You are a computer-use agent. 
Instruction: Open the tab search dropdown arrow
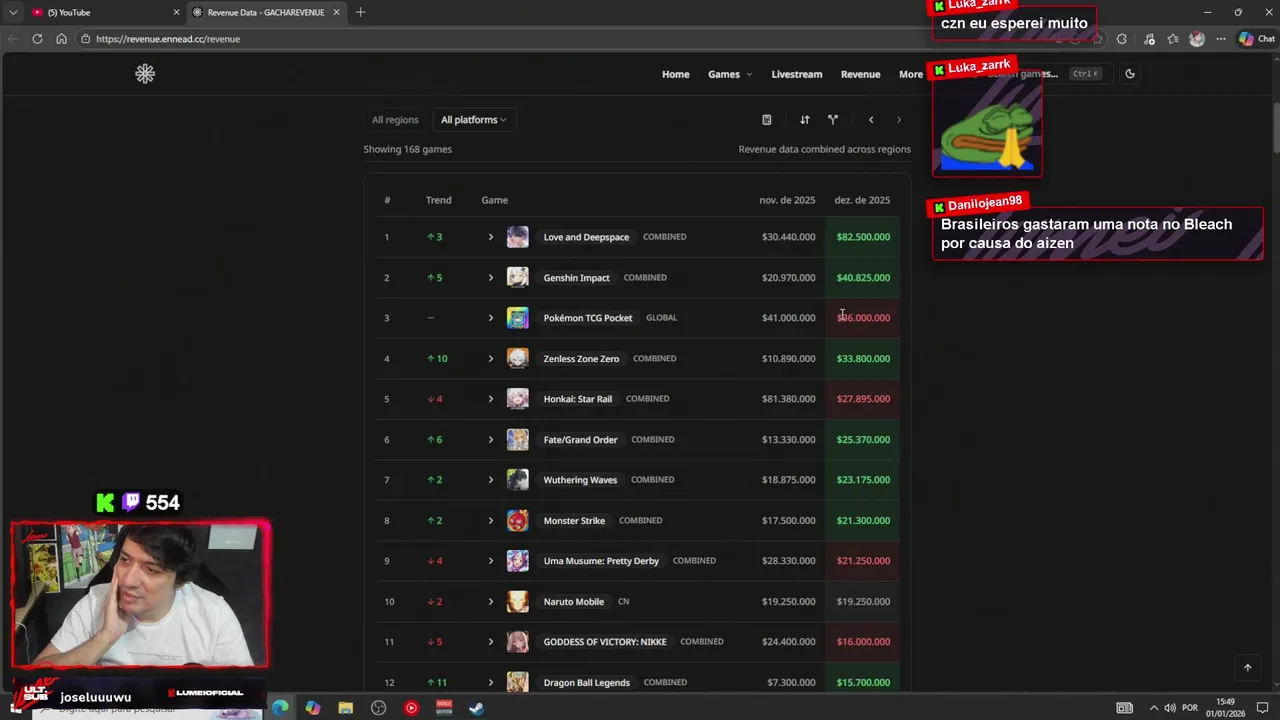[13, 12]
